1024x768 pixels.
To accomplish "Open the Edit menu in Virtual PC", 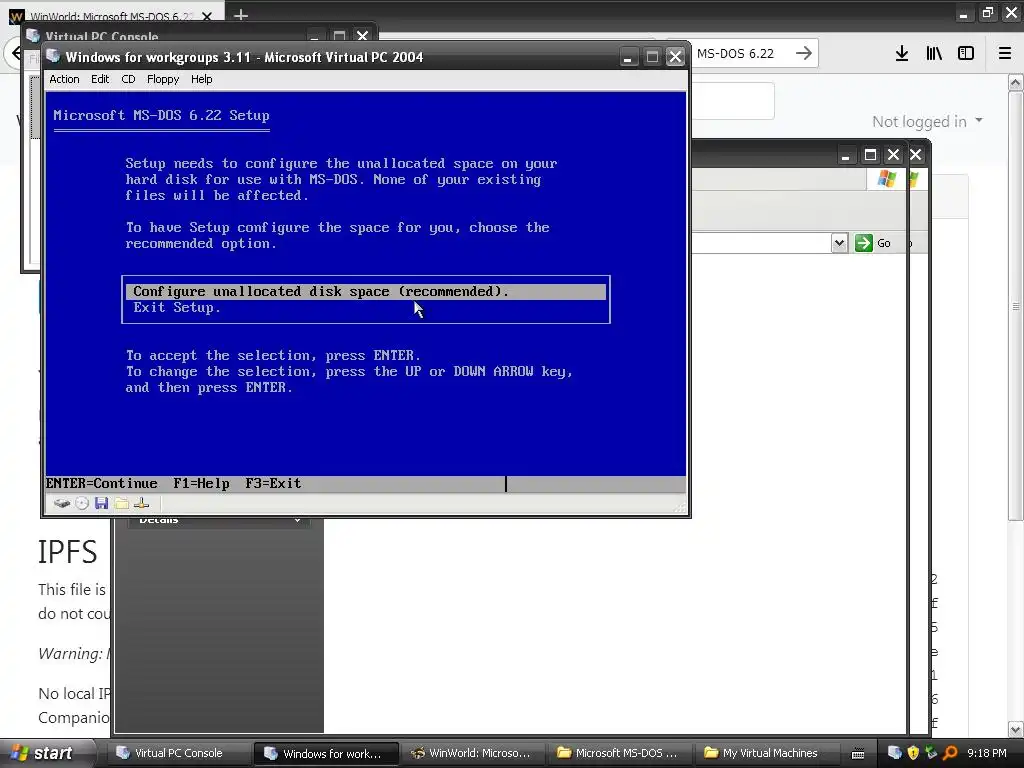I will (x=100, y=79).
